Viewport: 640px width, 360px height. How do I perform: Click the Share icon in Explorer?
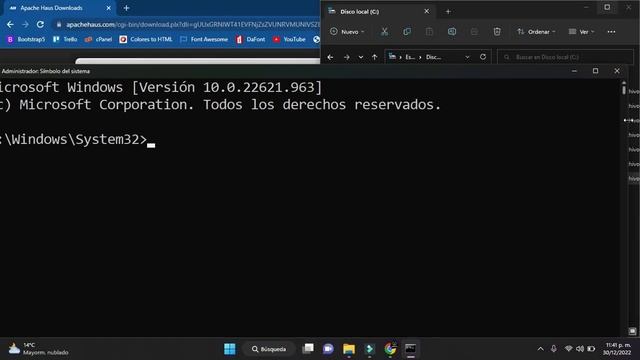474,32
